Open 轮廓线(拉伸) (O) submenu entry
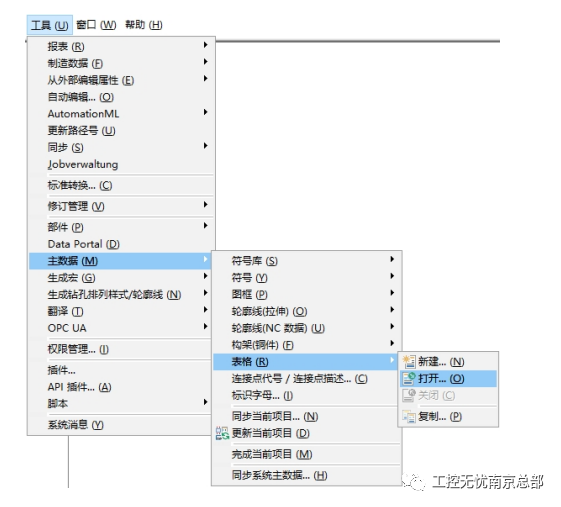 click(x=307, y=311)
